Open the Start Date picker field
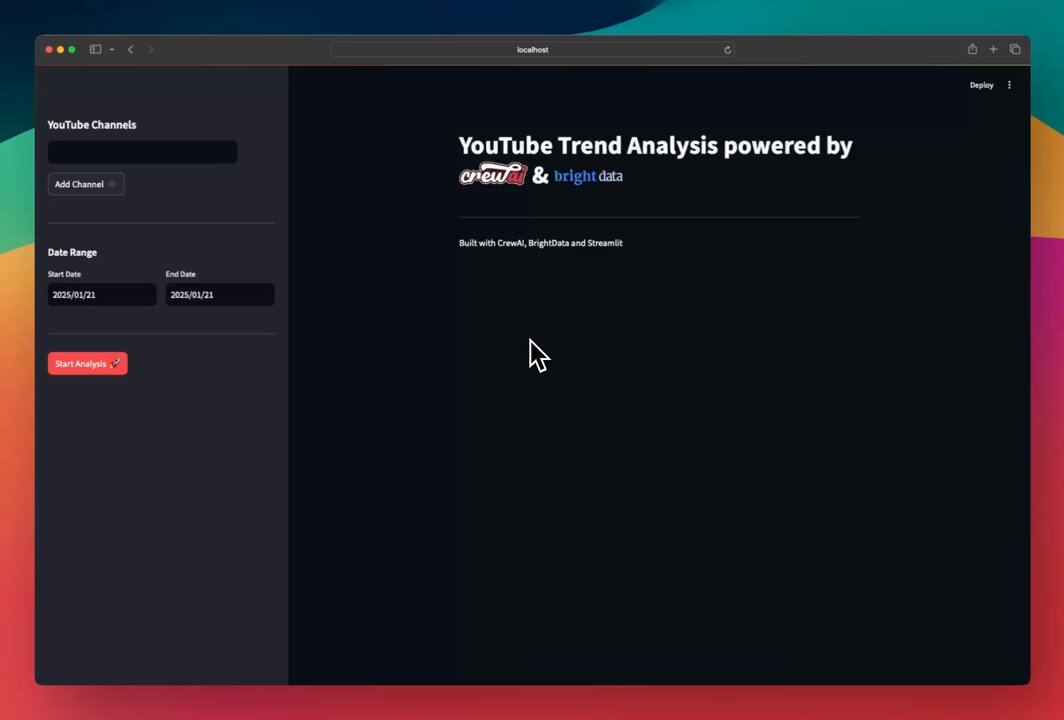 [102, 295]
